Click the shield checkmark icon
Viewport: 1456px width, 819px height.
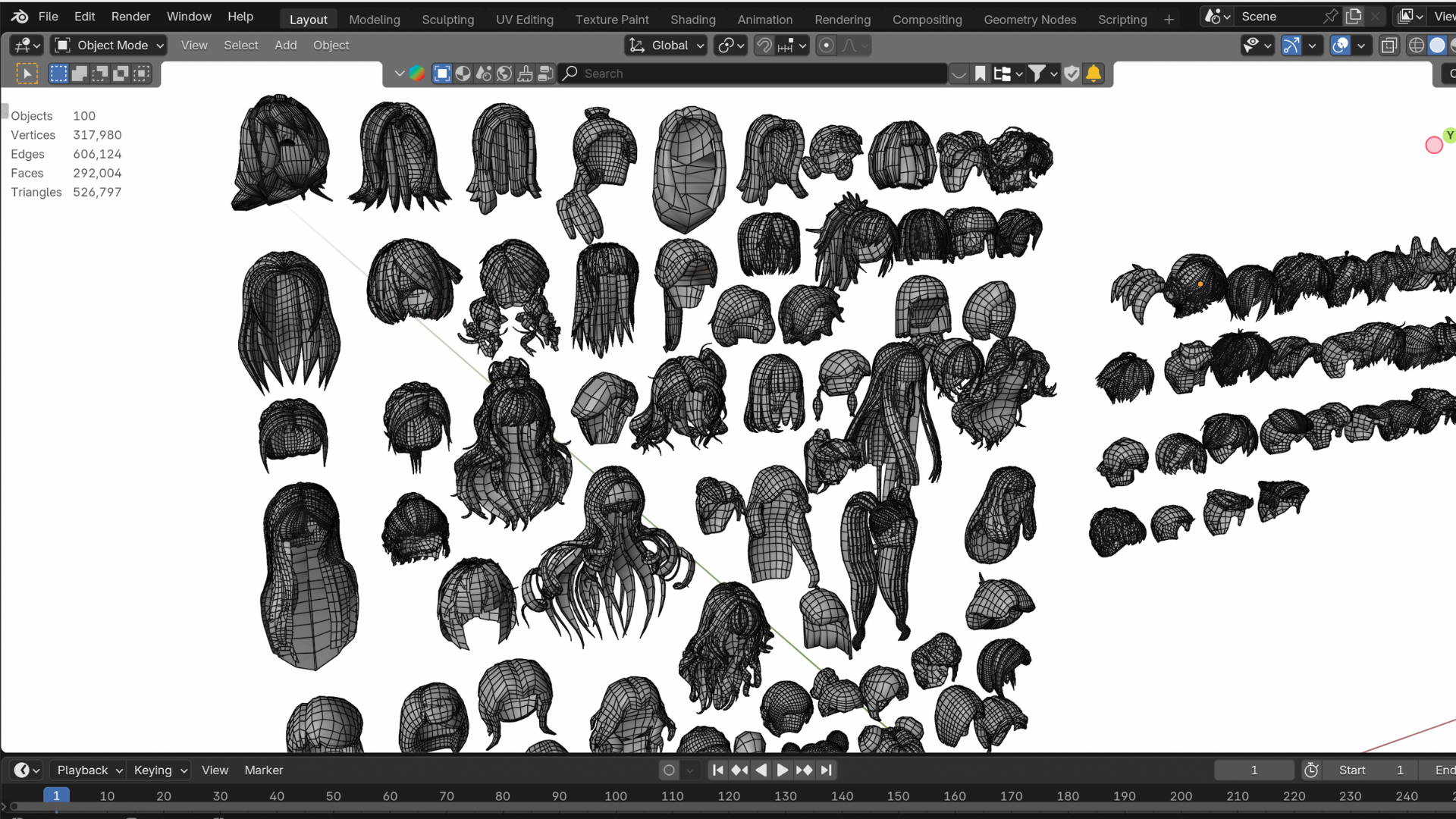click(1072, 74)
